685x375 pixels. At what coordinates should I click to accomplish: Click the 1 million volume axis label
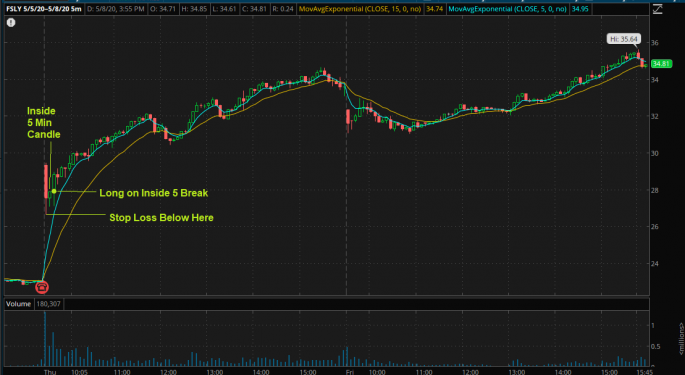pyautogui.click(x=653, y=325)
